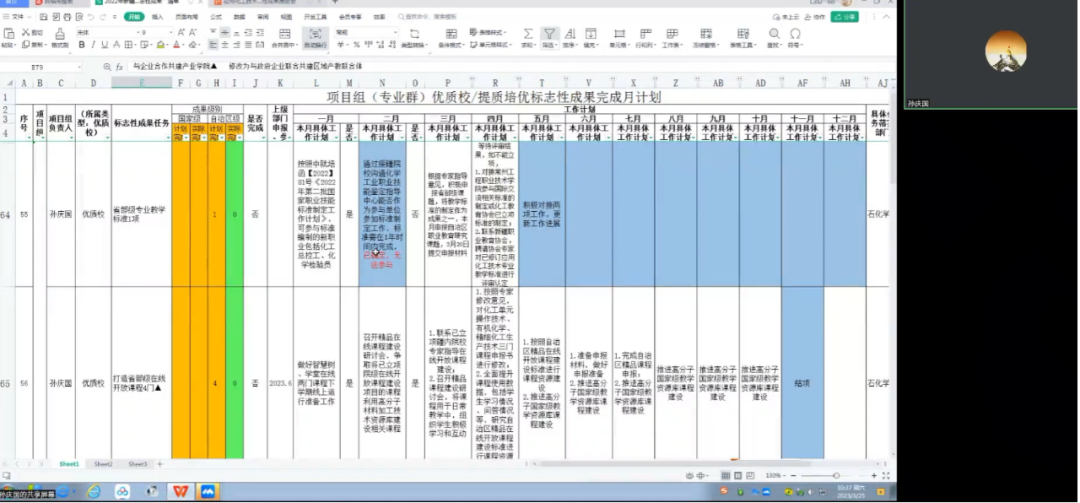Screen dimensions: 1080x503
Task: Click the undo arrow icon
Action: click(x=90, y=17)
